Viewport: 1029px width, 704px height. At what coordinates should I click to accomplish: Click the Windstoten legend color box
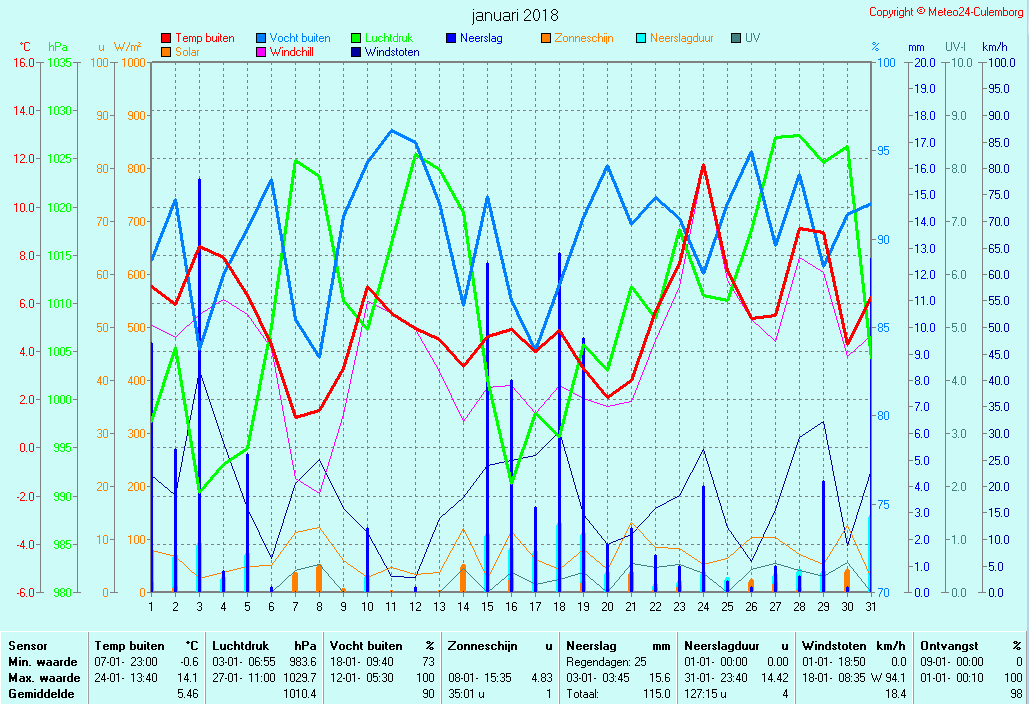point(357,52)
